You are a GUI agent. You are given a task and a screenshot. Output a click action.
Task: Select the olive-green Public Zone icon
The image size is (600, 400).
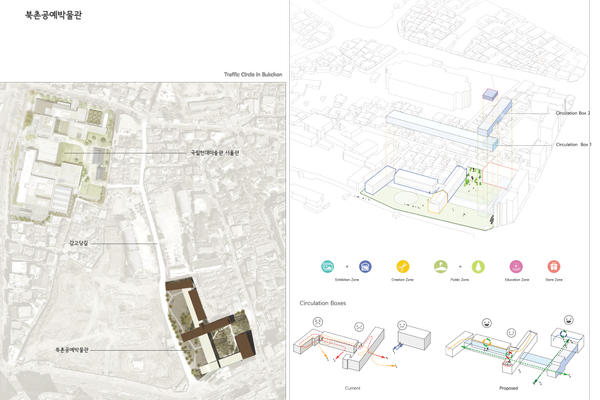pos(443,267)
